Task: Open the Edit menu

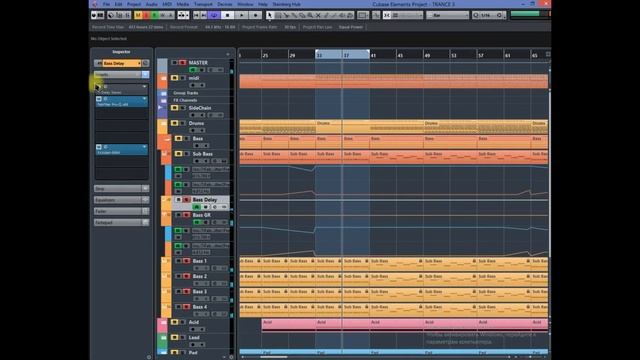Action: 118,4
